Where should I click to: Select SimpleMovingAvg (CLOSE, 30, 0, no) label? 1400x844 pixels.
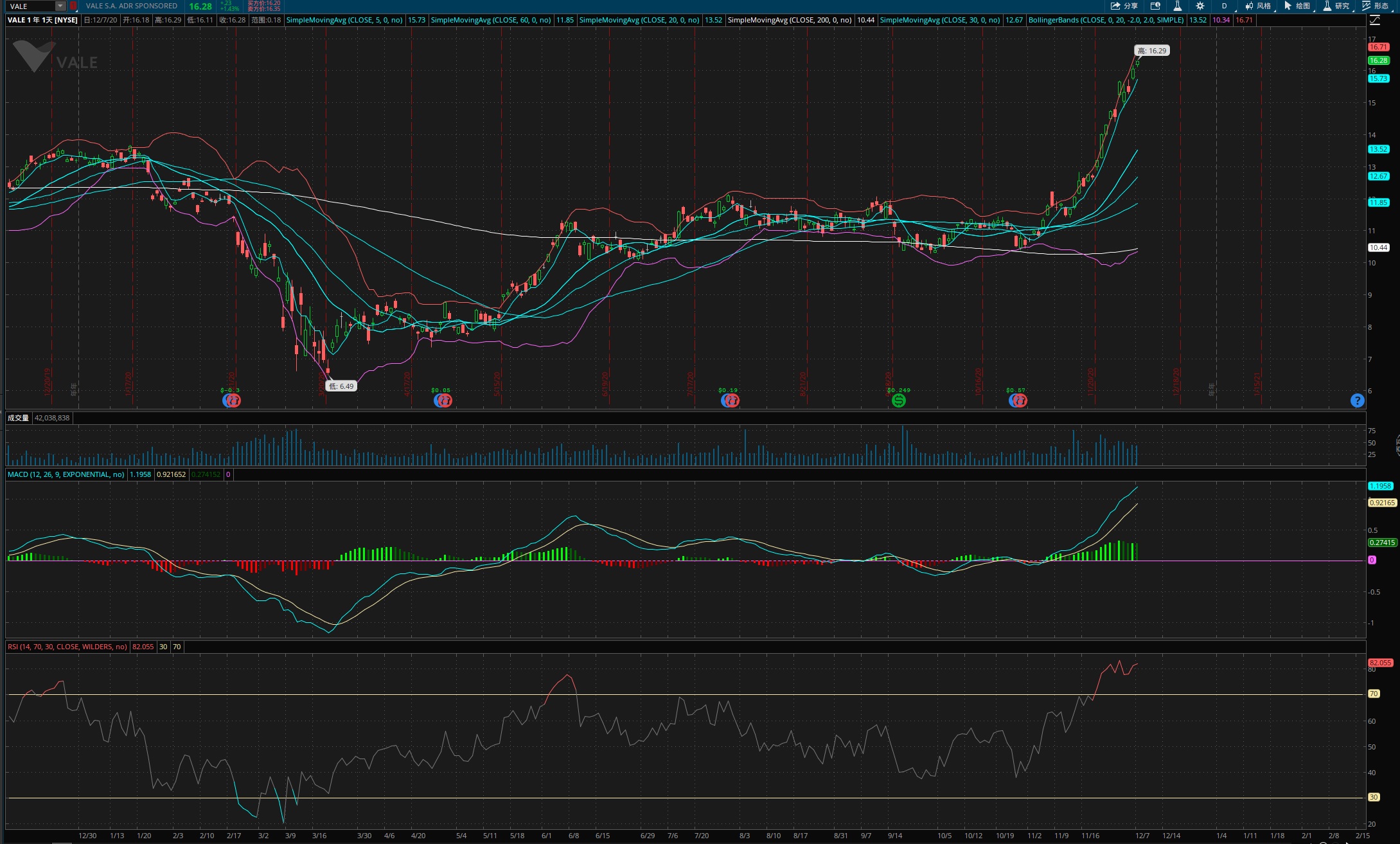click(940, 20)
